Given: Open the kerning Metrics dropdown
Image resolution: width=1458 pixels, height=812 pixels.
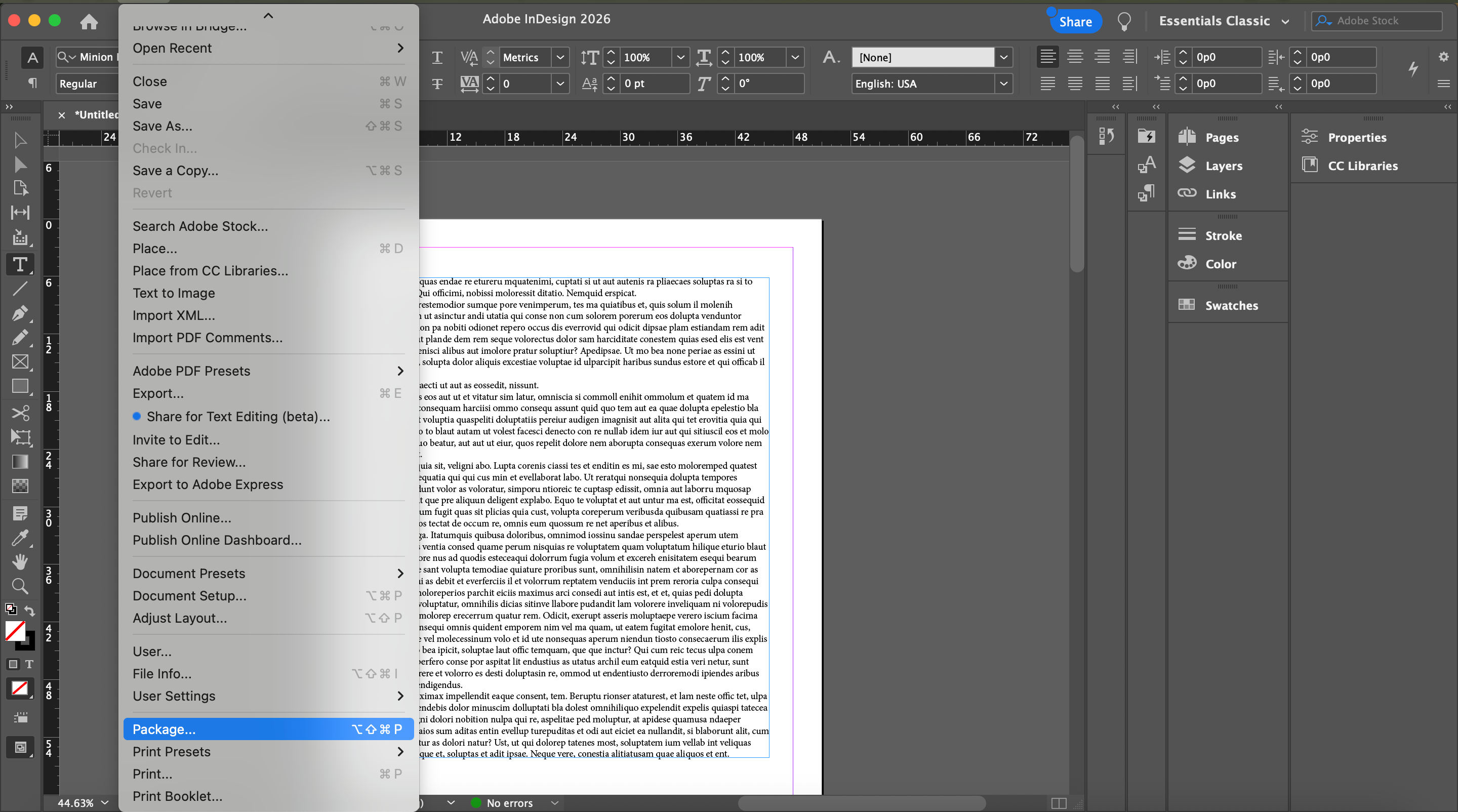Looking at the screenshot, I should pos(560,57).
